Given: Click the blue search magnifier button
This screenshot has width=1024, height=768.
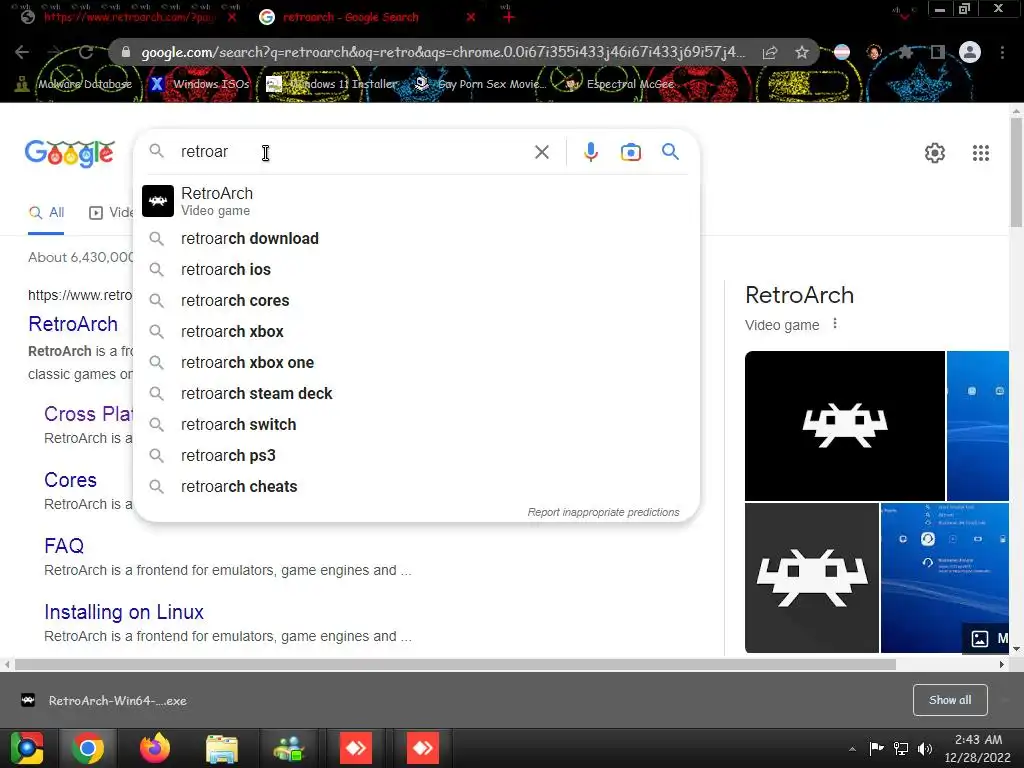Looking at the screenshot, I should (x=670, y=152).
